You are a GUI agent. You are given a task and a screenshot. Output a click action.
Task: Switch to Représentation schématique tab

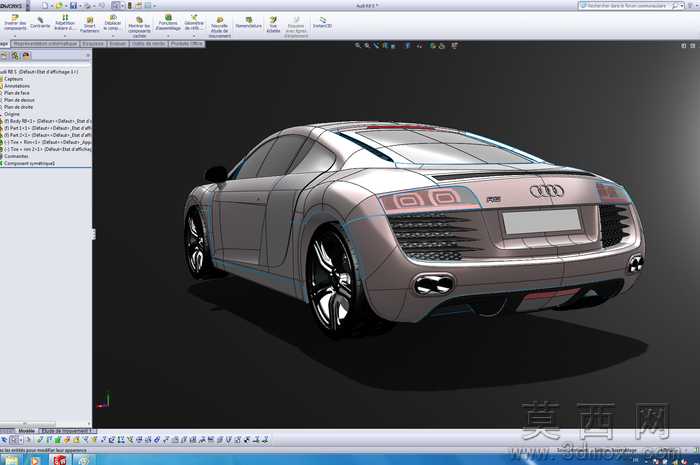(45, 44)
